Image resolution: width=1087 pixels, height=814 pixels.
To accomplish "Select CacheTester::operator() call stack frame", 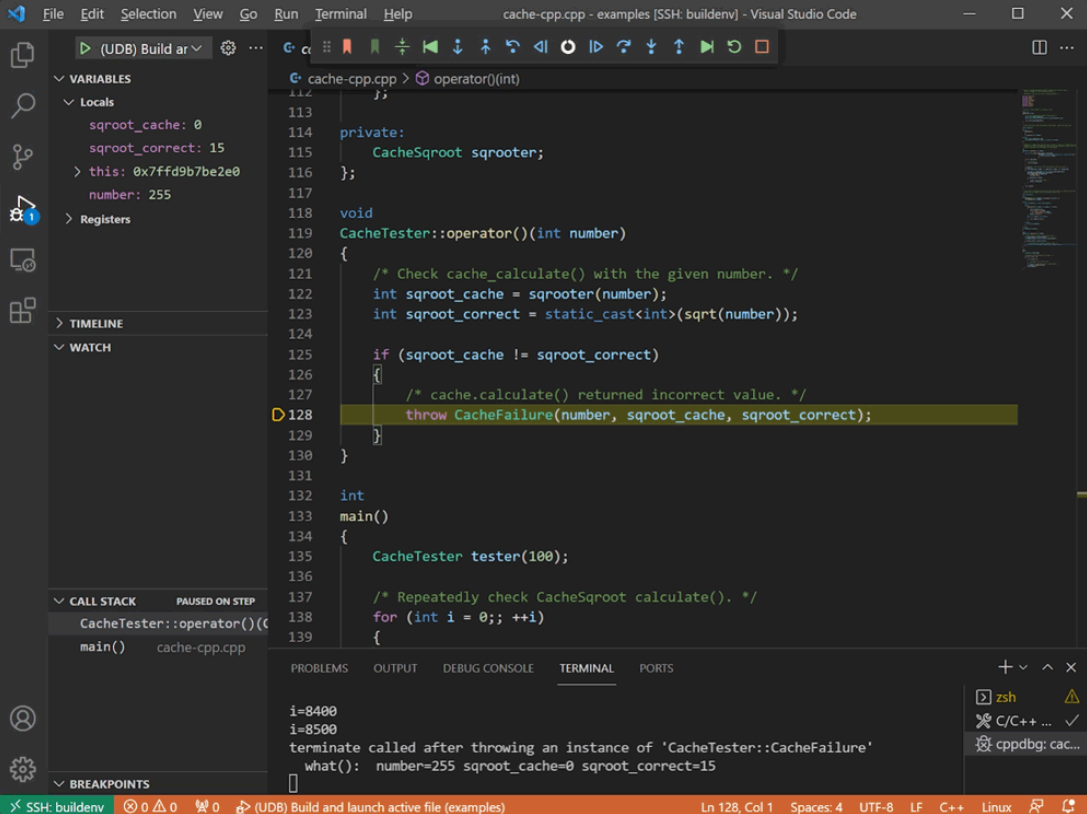I will pyautogui.click(x=158, y=623).
